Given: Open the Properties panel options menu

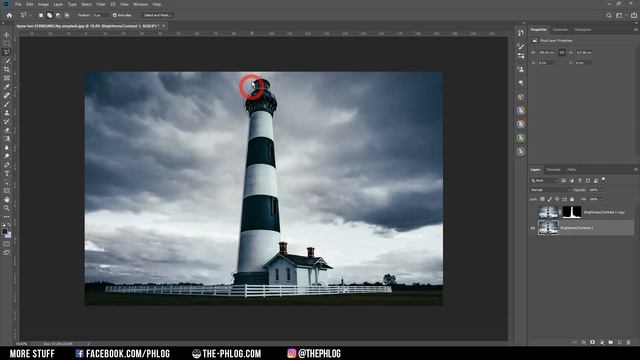Looking at the screenshot, I should (636, 29).
